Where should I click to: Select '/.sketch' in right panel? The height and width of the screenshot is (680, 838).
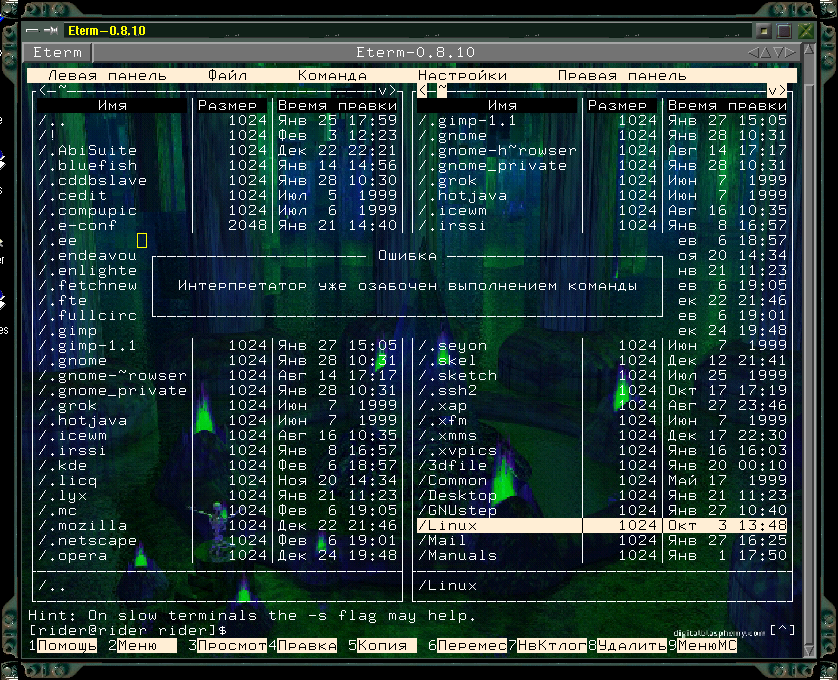[x=602, y=376]
